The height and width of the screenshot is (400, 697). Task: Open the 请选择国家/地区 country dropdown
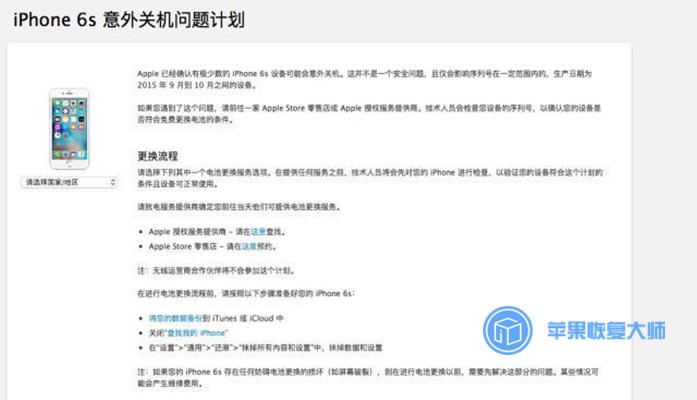coord(69,182)
